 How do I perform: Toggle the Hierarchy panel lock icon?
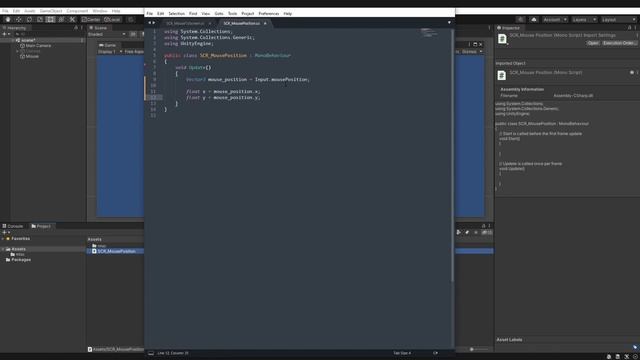coord(76,28)
